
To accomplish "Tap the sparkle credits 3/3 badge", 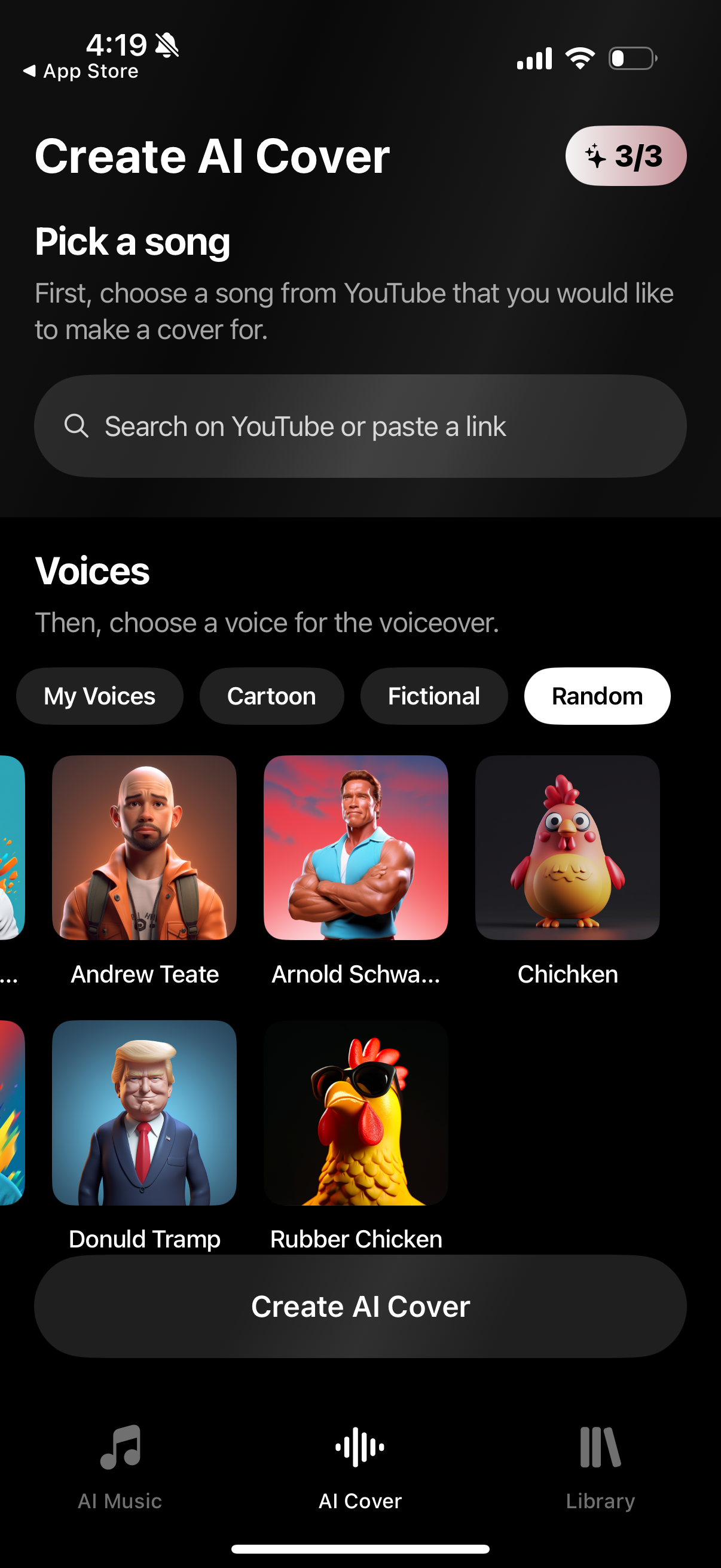I will 625,156.
